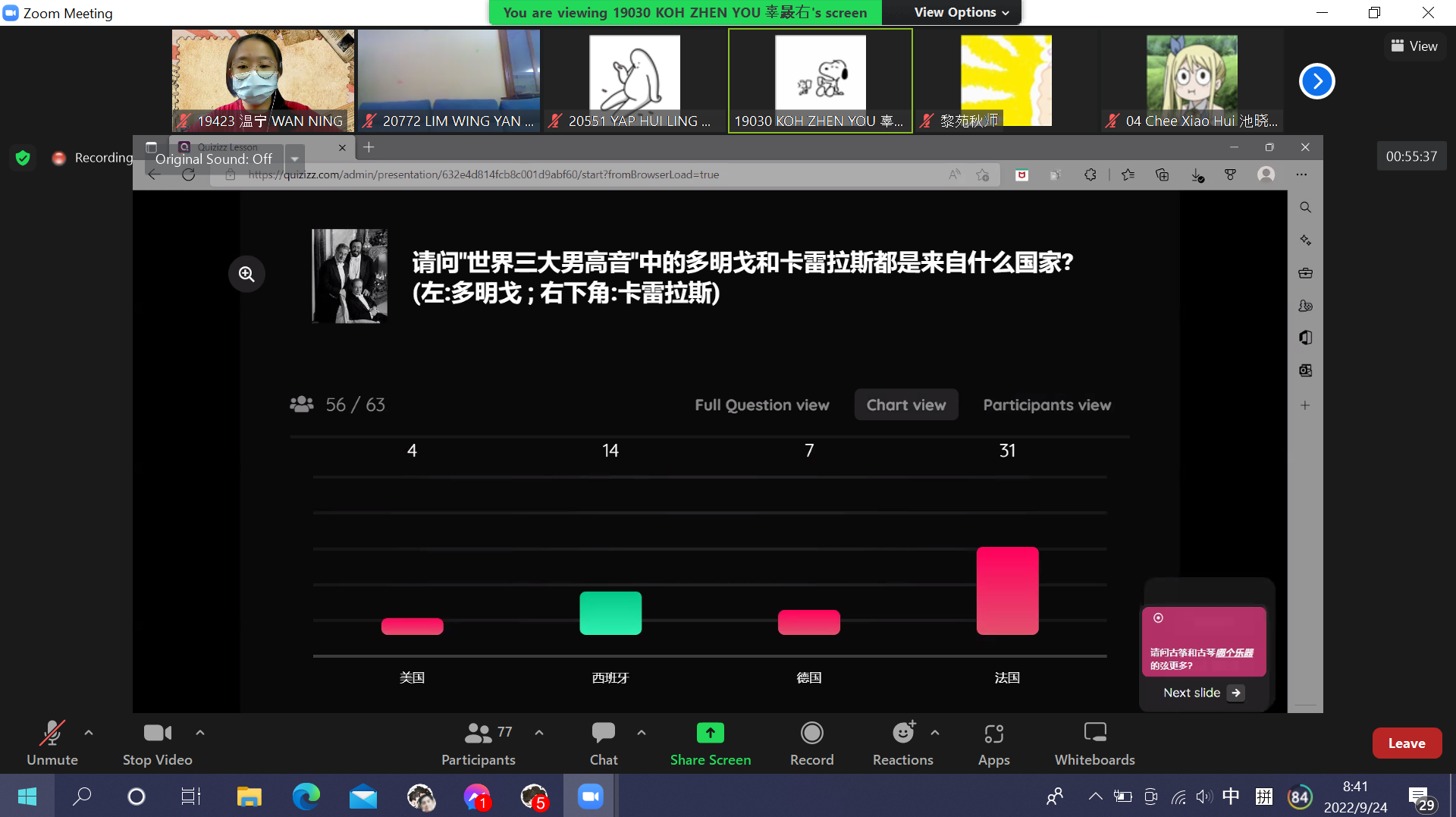This screenshot has height=817, width=1456.
Task: Expand the Participants options arrow
Action: (x=539, y=733)
